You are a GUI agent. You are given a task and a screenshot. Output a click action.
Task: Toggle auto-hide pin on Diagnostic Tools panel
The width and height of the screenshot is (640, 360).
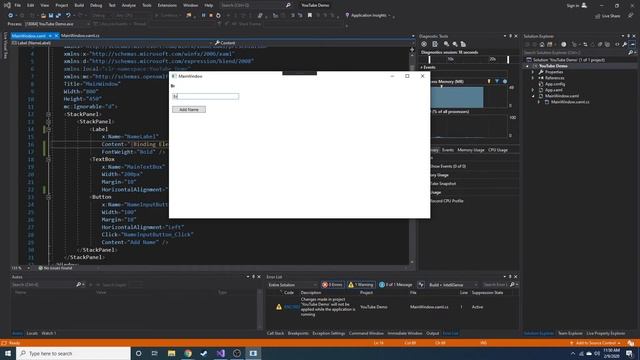coord(510,36)
